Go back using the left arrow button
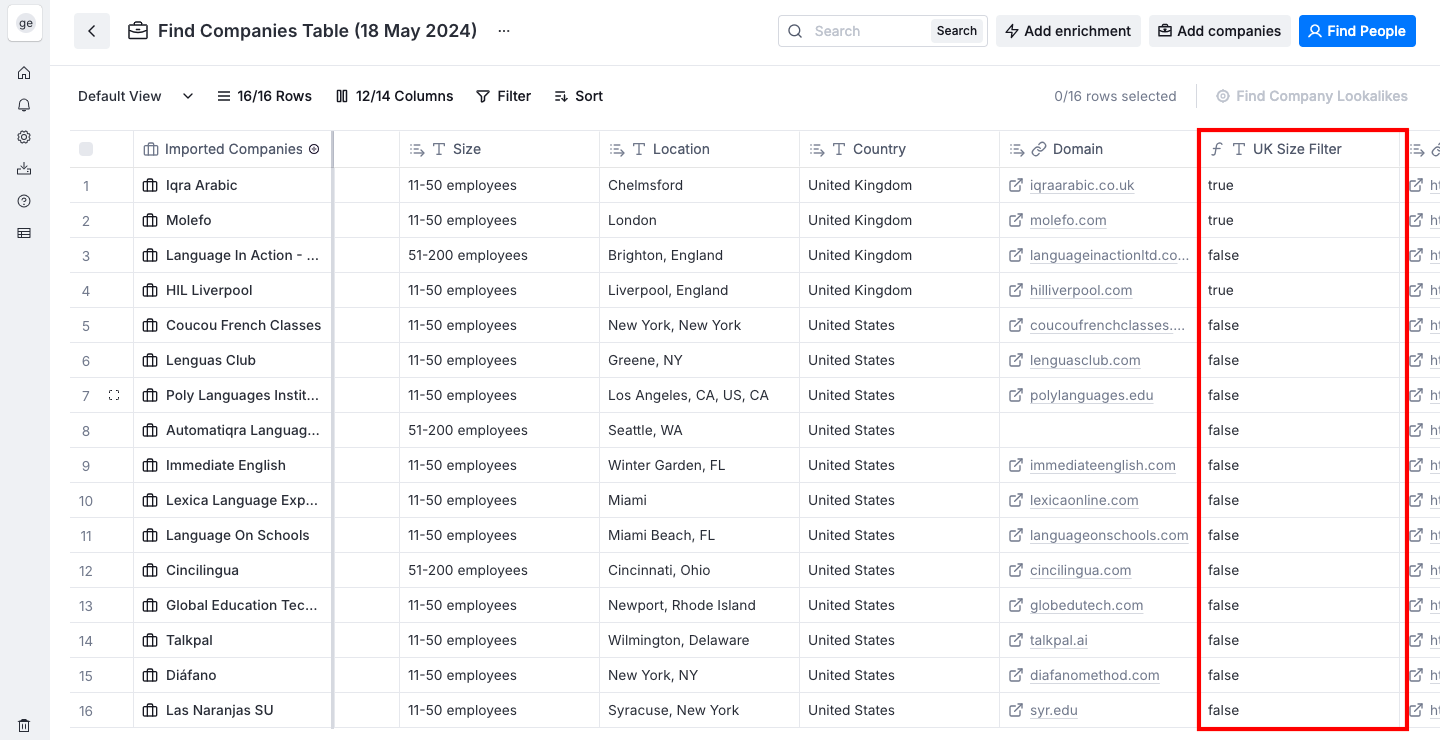The image size is (1440, 740). pyautogui.click(x=92, y=31)
